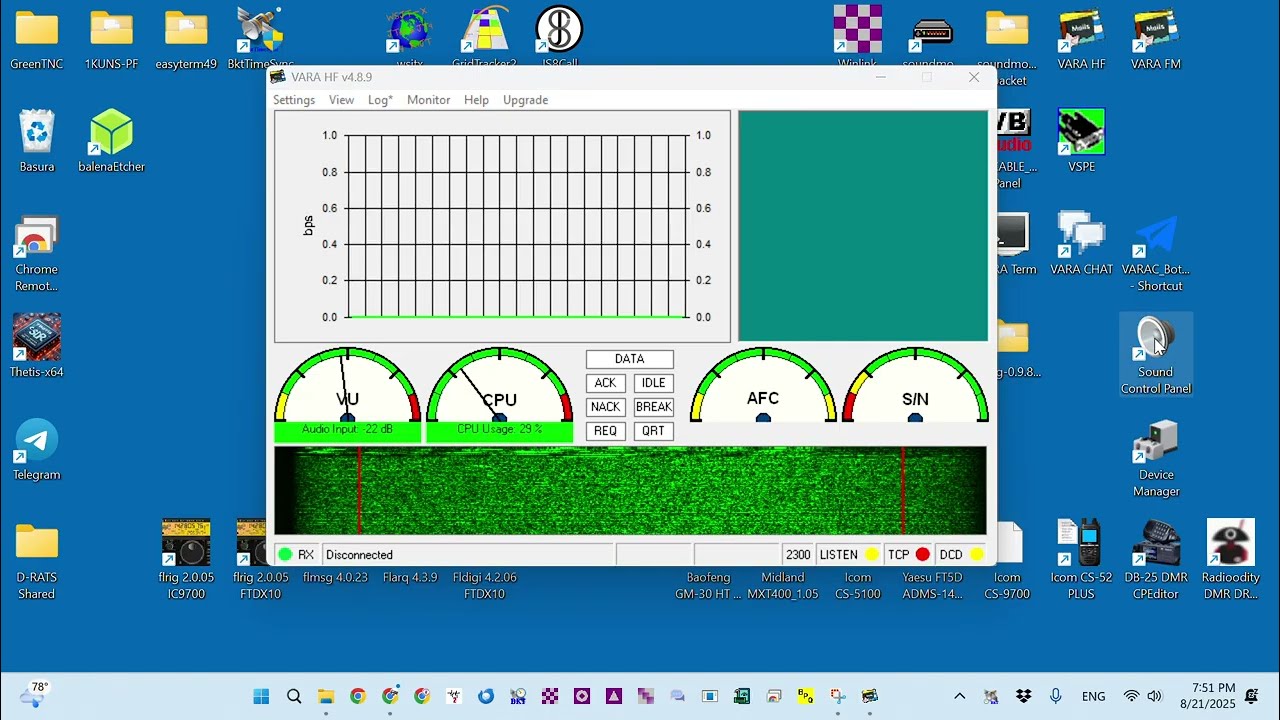Open the VSPE desktop shortcut
This screenshot has height=720, width=1280.
[1081, 142]
